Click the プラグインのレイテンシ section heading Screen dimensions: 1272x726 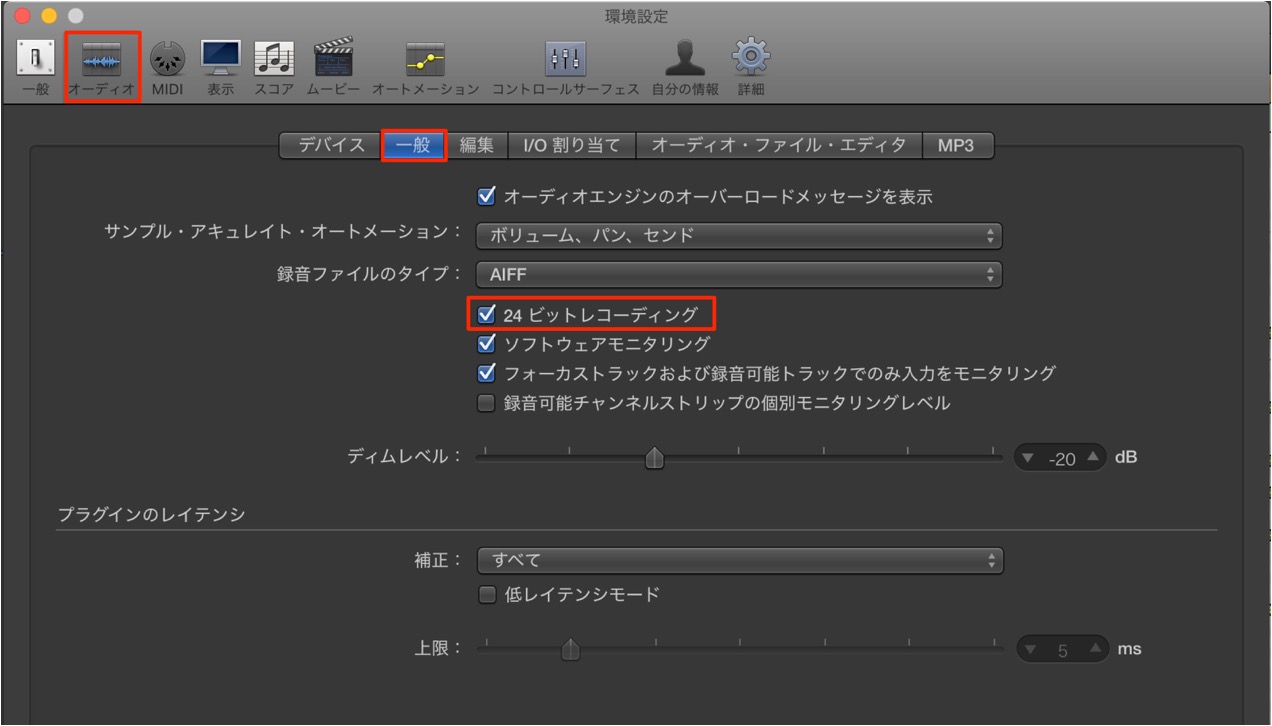(152, 514)
